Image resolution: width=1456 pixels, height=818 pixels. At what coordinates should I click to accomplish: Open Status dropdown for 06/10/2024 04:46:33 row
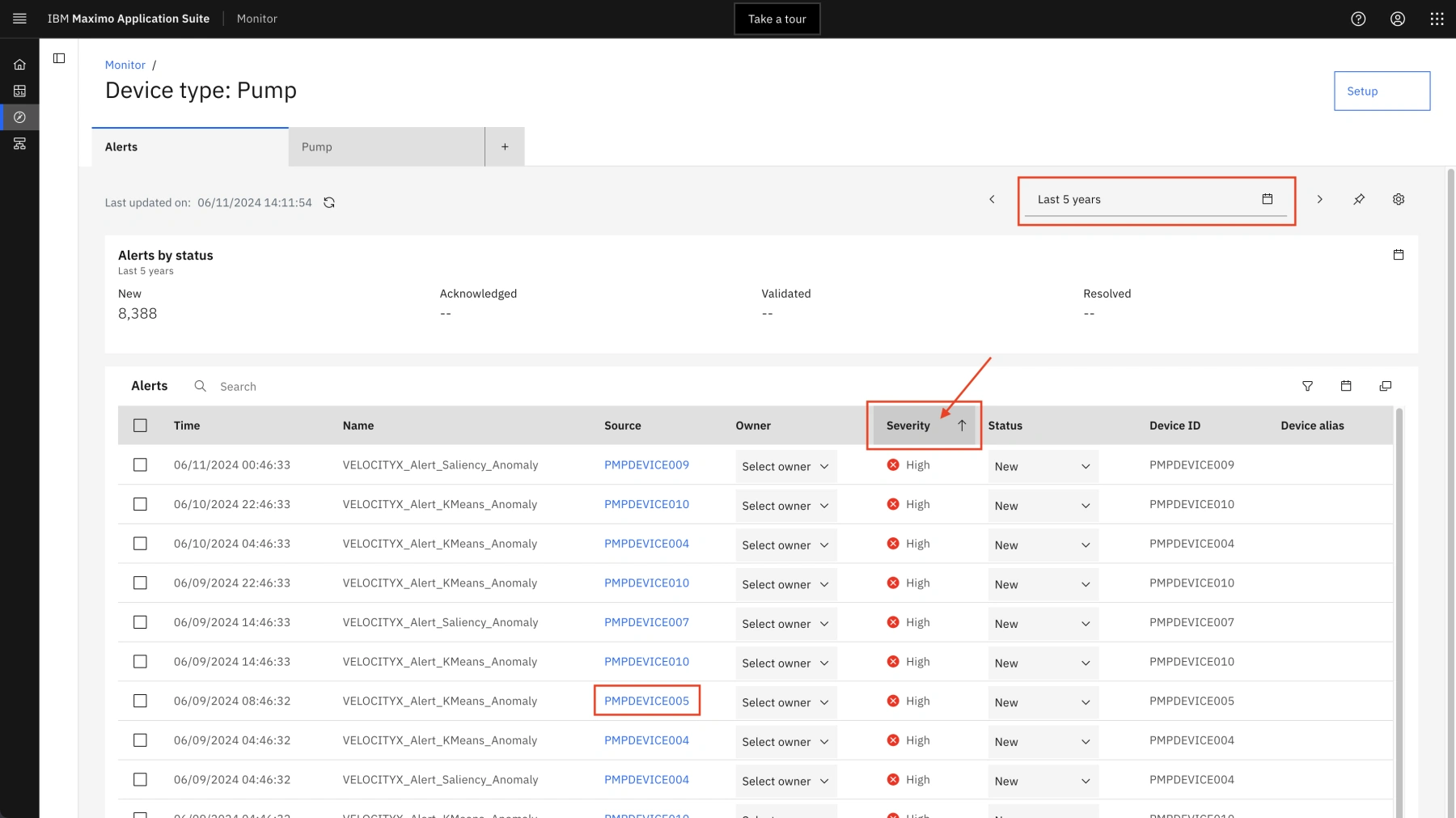click(x=1043, y=545)
